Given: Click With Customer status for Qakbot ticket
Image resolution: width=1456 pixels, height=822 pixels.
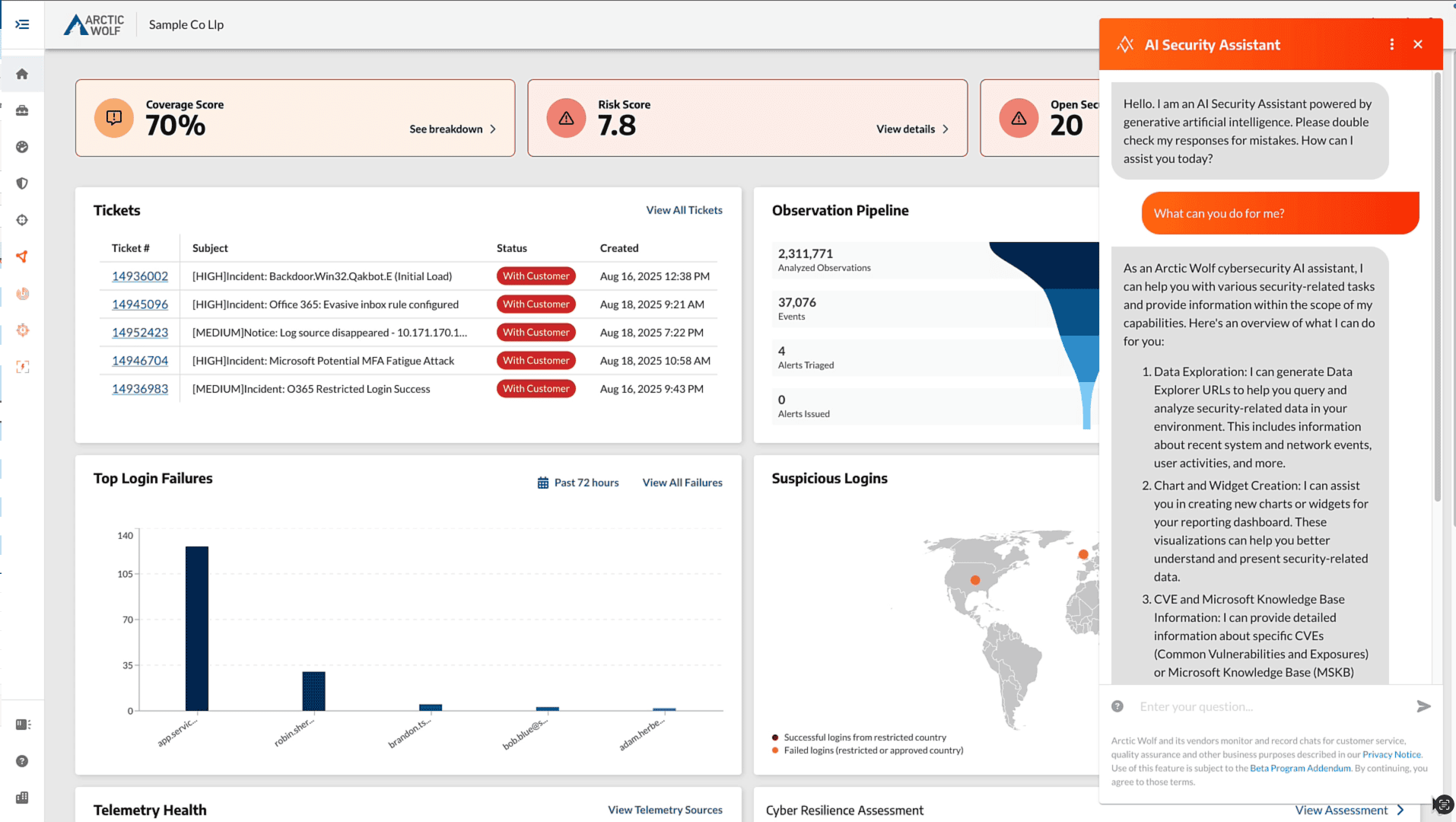Looking at the screenshot, I should pos(536,276).
